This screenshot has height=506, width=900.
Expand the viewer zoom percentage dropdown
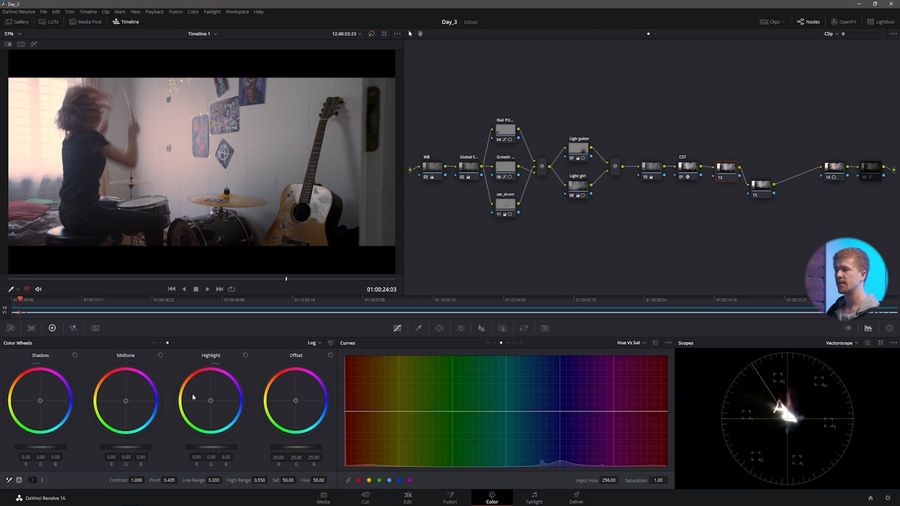click(13, 33)
